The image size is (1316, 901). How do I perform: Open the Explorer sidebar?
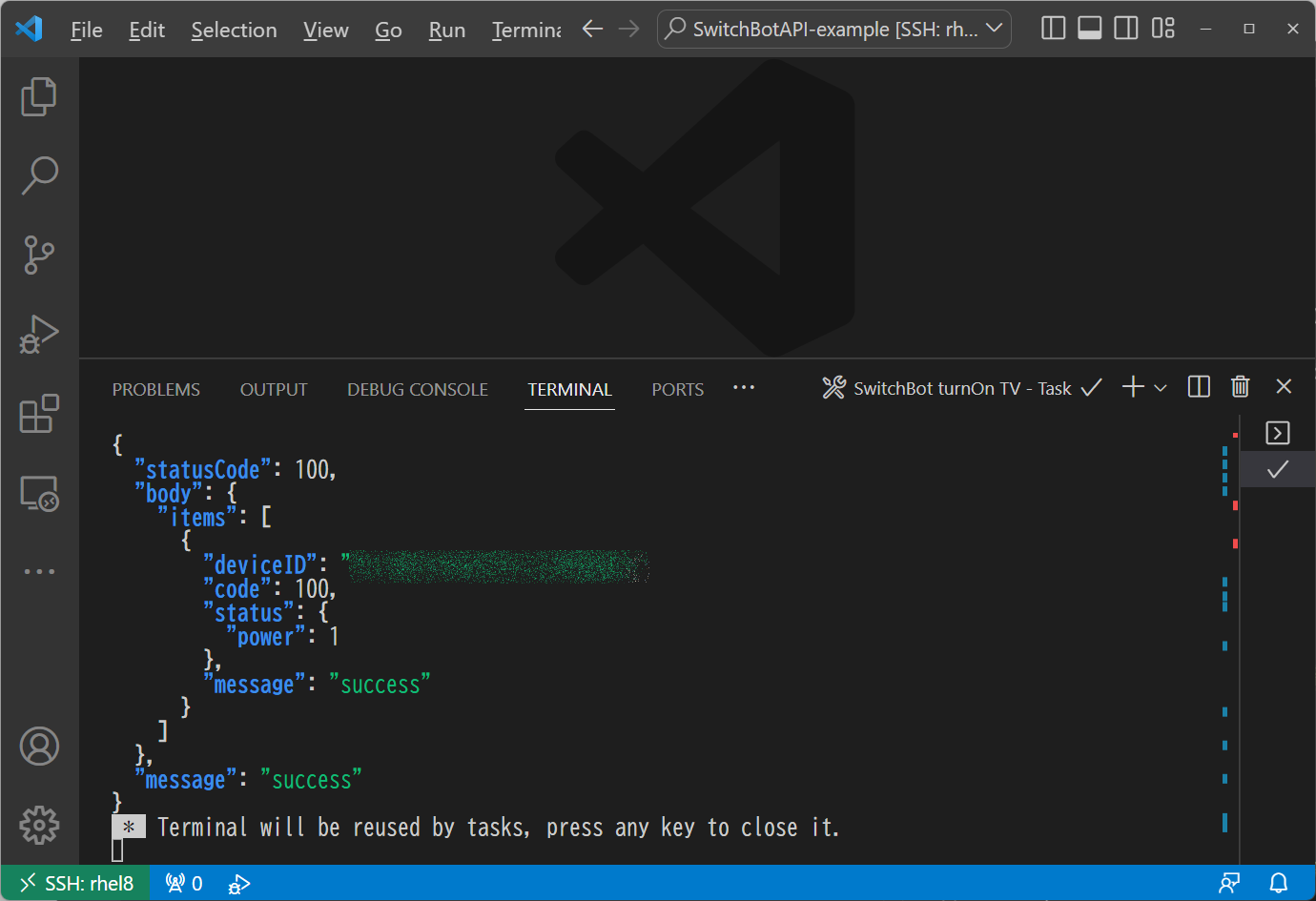click(x=38, y=95)
